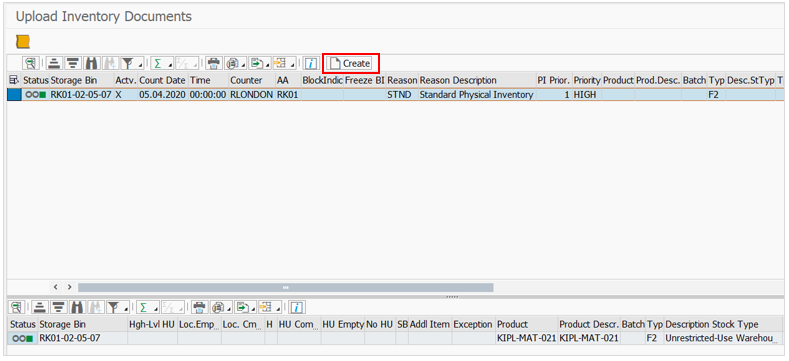Click the left arrow of horizontal scrollbar

56,287
